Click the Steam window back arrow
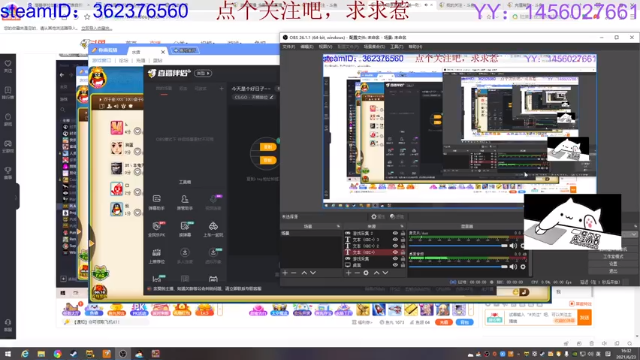The height and width of the screenshot is (360, 640). tap(62, 75)
